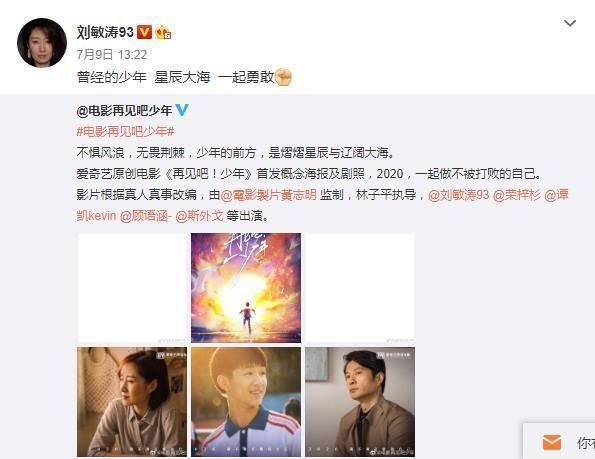The image size is (595, 459).
Task: Click the @斯外戈 mention
Action: (x=199, y=216)
